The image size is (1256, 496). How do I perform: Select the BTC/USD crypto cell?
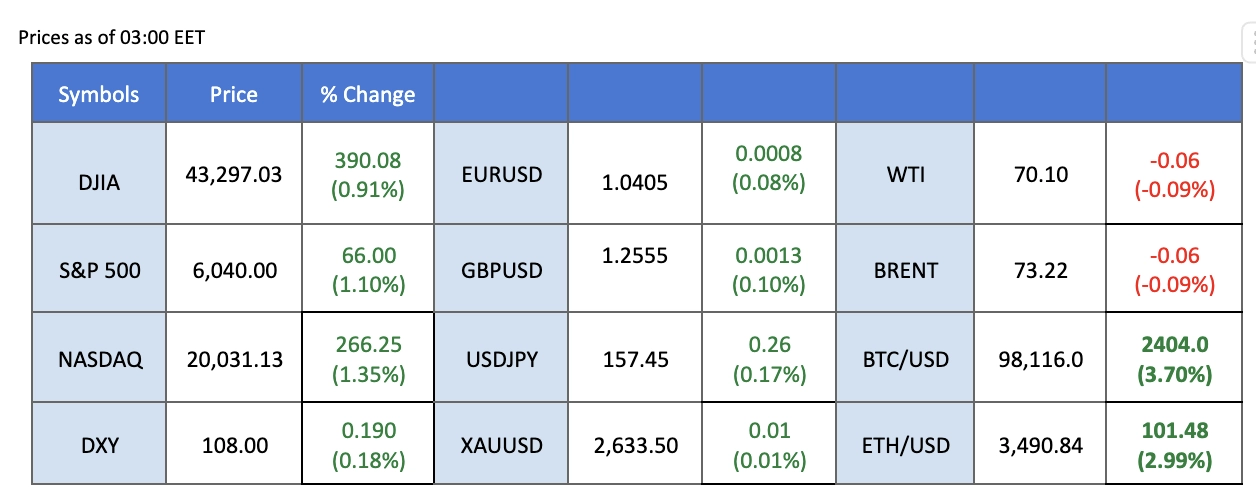point(906,359)
